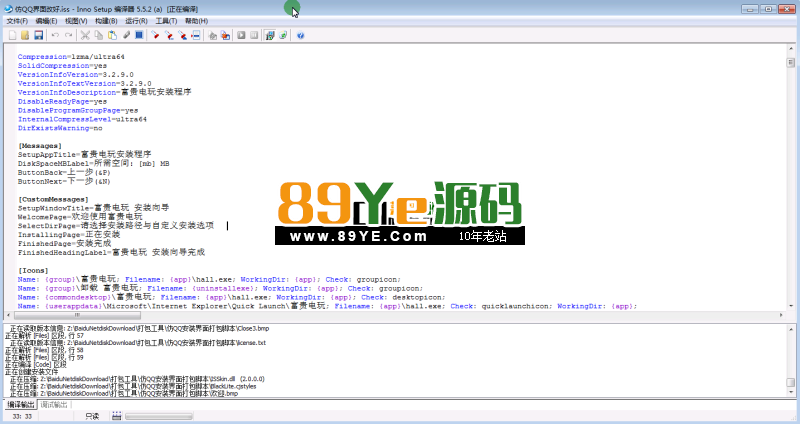Click the ButtonBack line

click(x=64, y=172)
